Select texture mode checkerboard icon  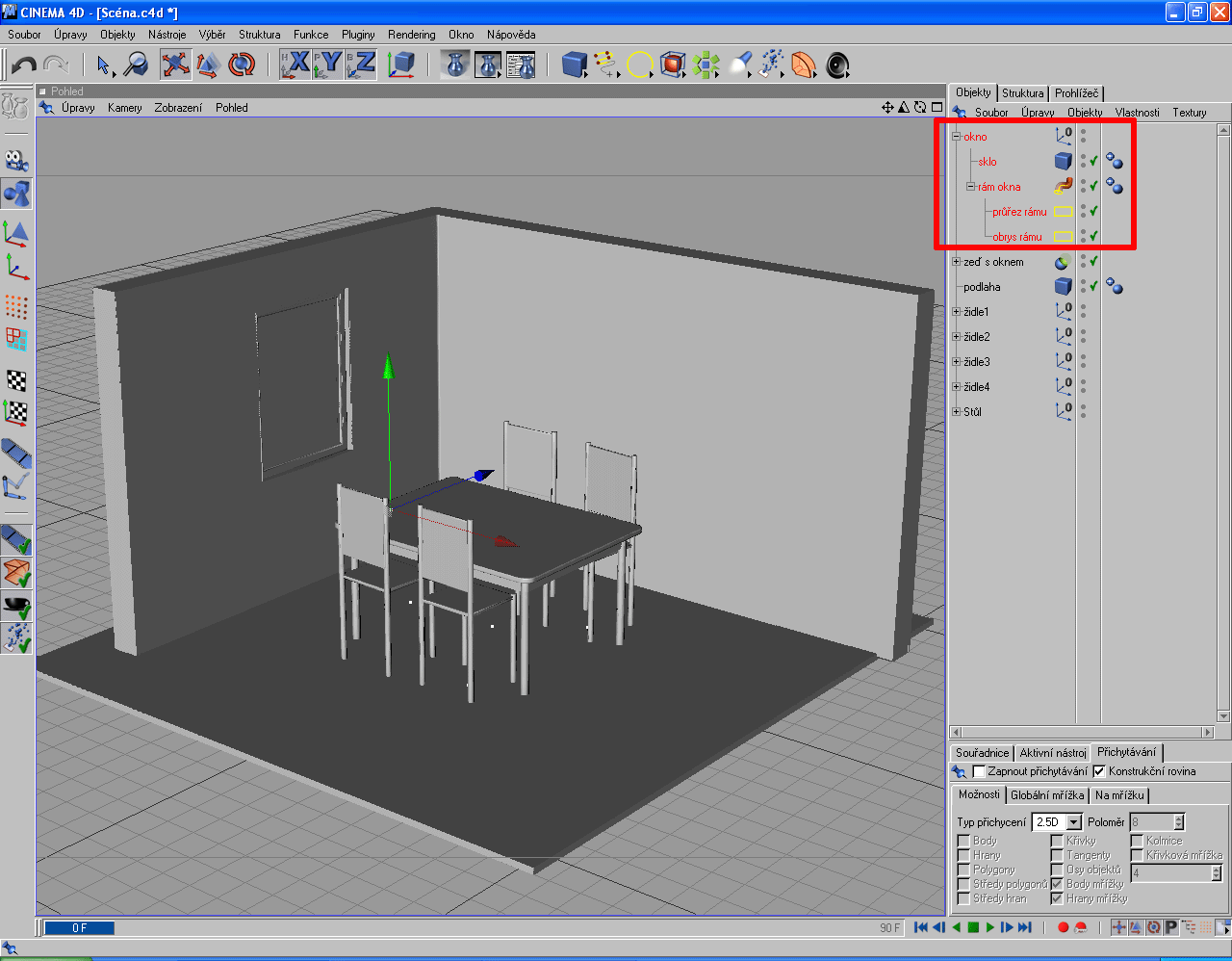click(x=16, y=379)
